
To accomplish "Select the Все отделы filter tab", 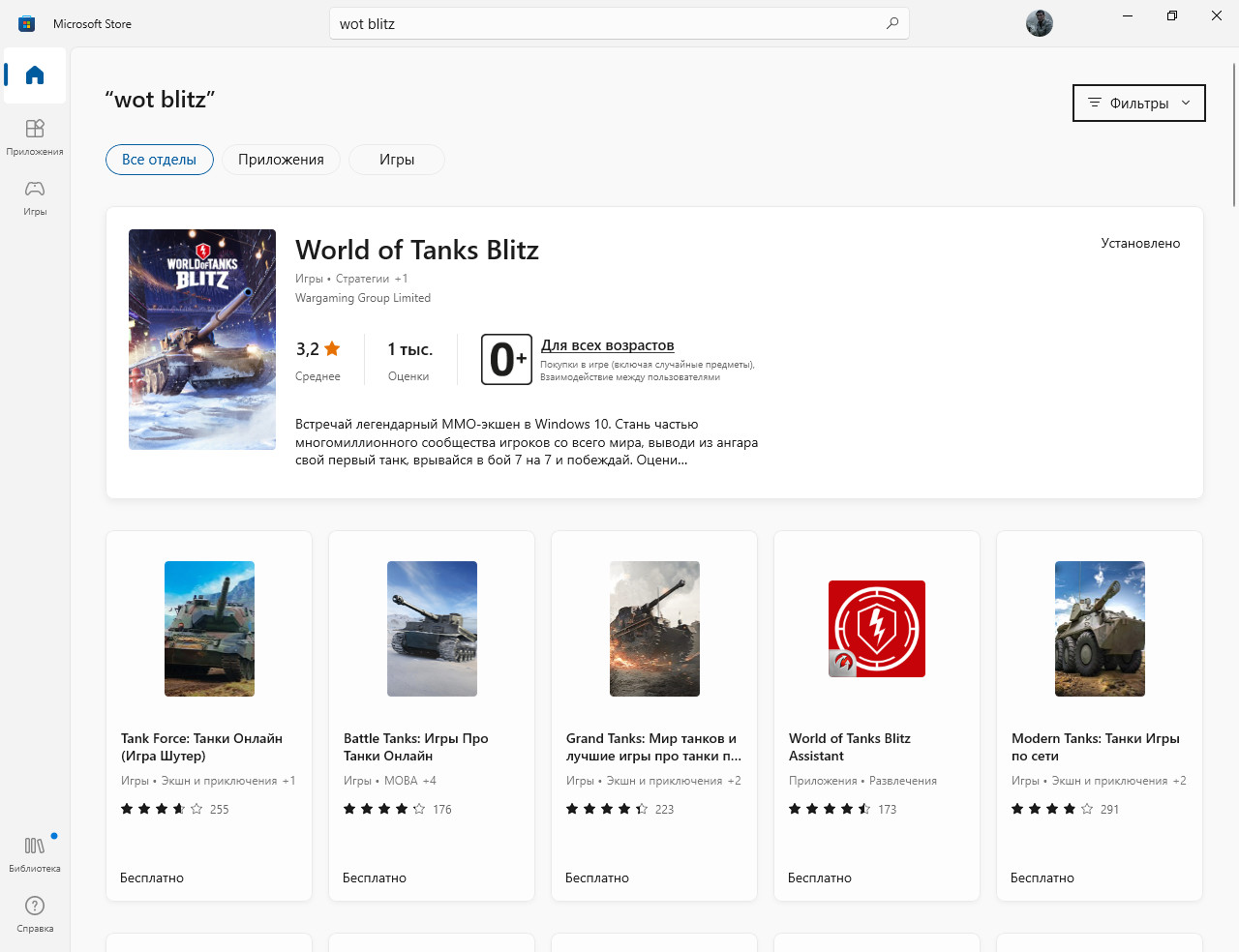I will (x=160, y=160).
